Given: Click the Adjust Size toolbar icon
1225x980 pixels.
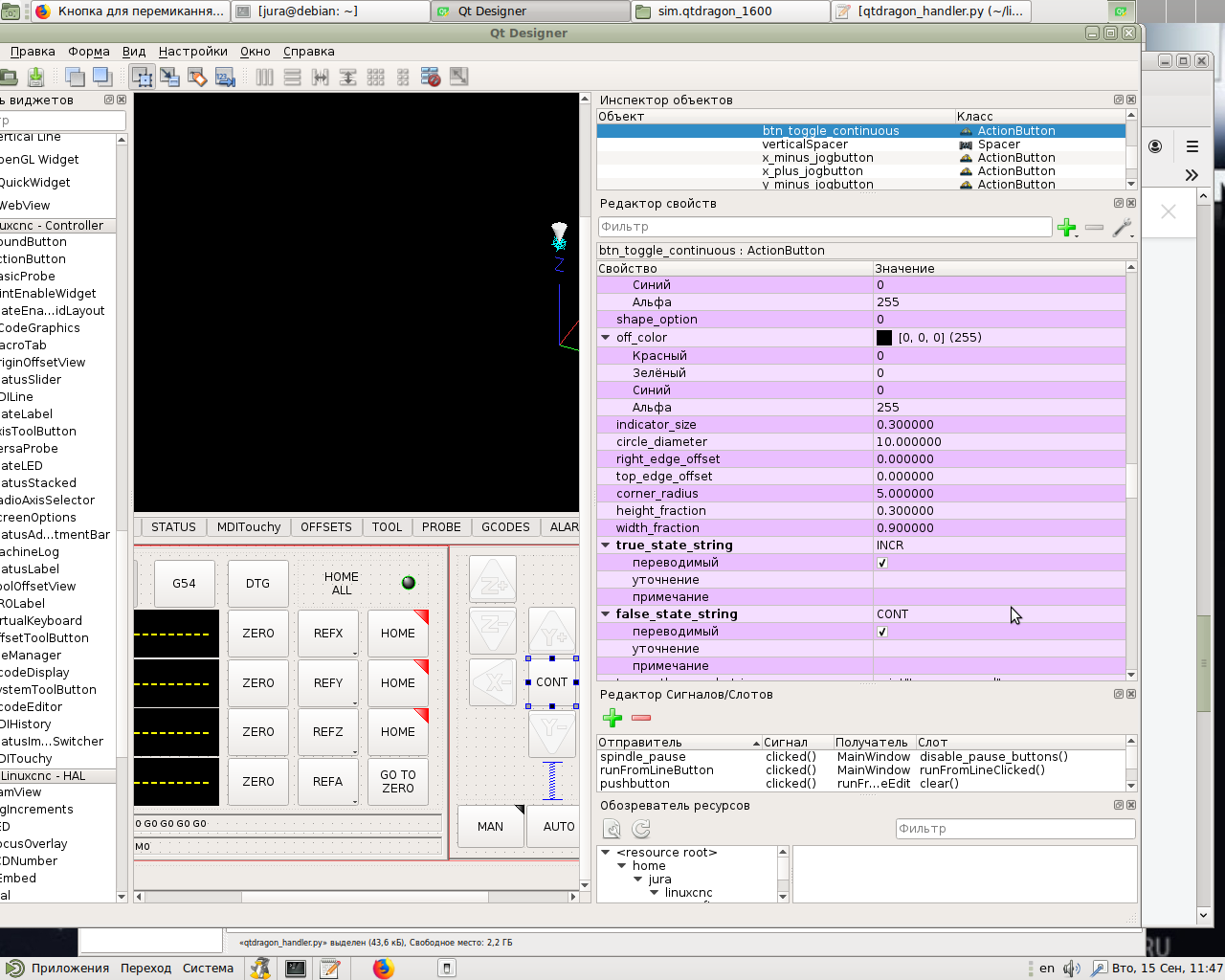Looking at the screenshot, I should pyautogui.click(x=458, y=77).
